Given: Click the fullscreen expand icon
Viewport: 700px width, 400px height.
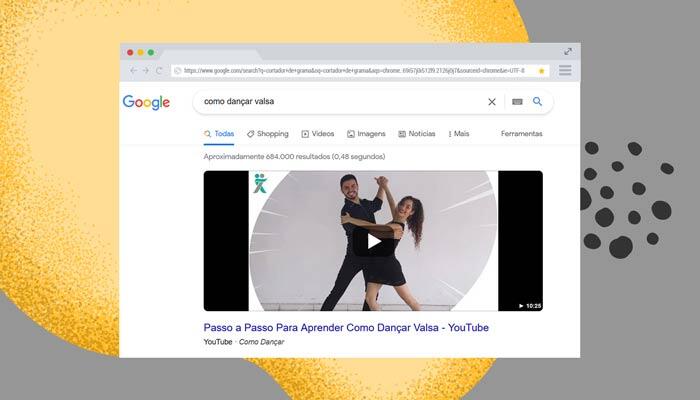Looking at the screenshot, I should (568, 51).
